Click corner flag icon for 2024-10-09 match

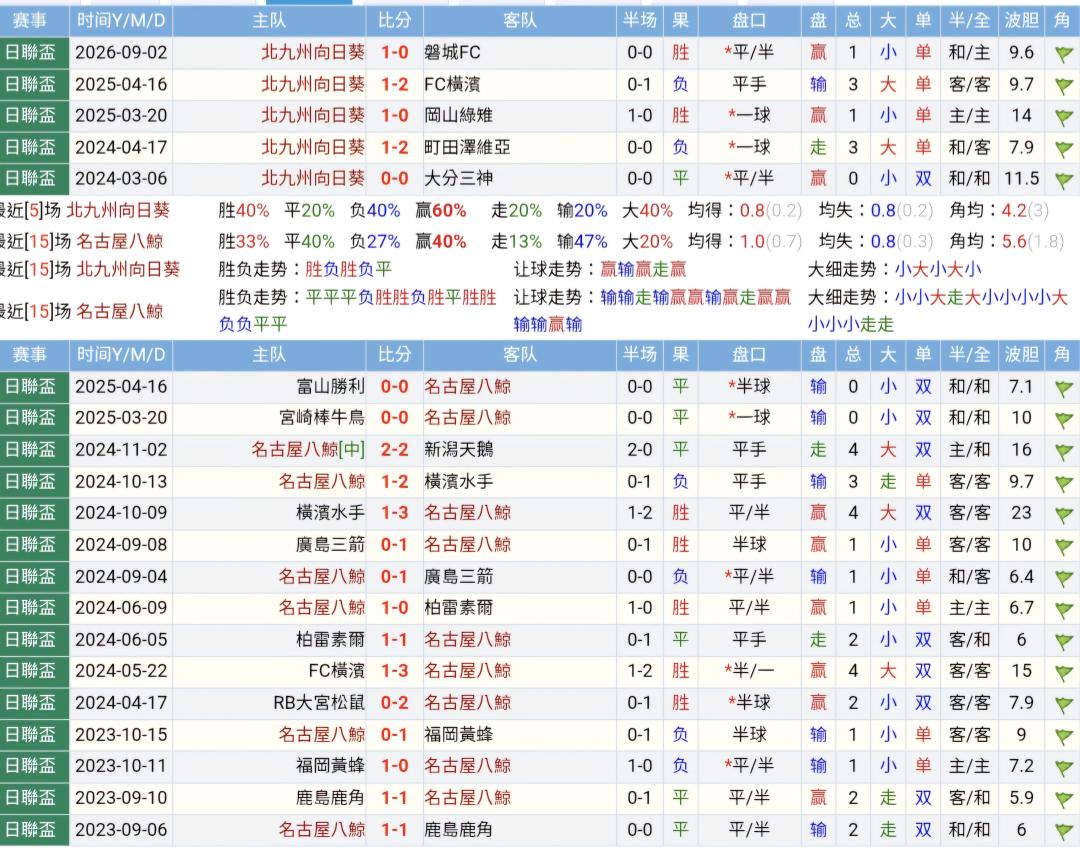1064,515
